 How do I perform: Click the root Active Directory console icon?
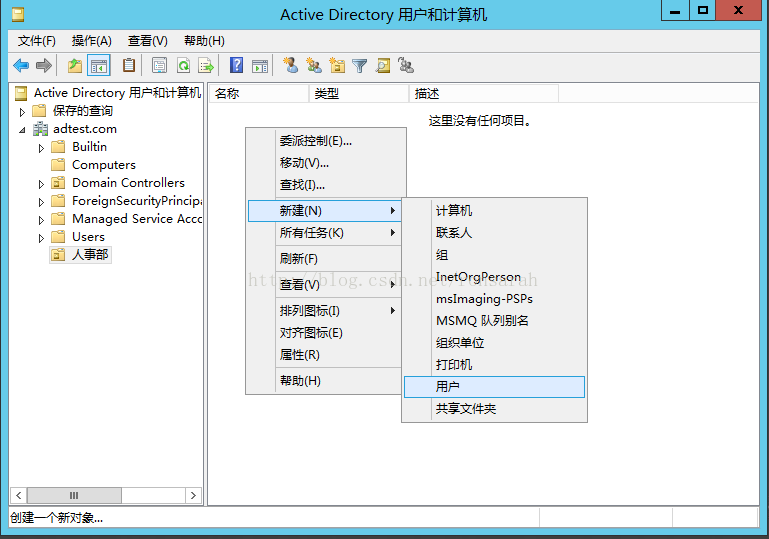21,93
